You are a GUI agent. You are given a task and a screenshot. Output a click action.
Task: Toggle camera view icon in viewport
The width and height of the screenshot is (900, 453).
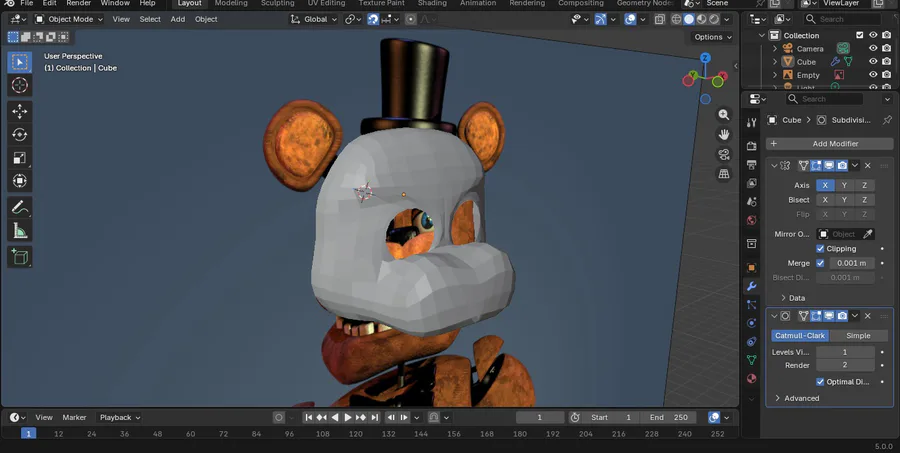click(x=724, y=154)
